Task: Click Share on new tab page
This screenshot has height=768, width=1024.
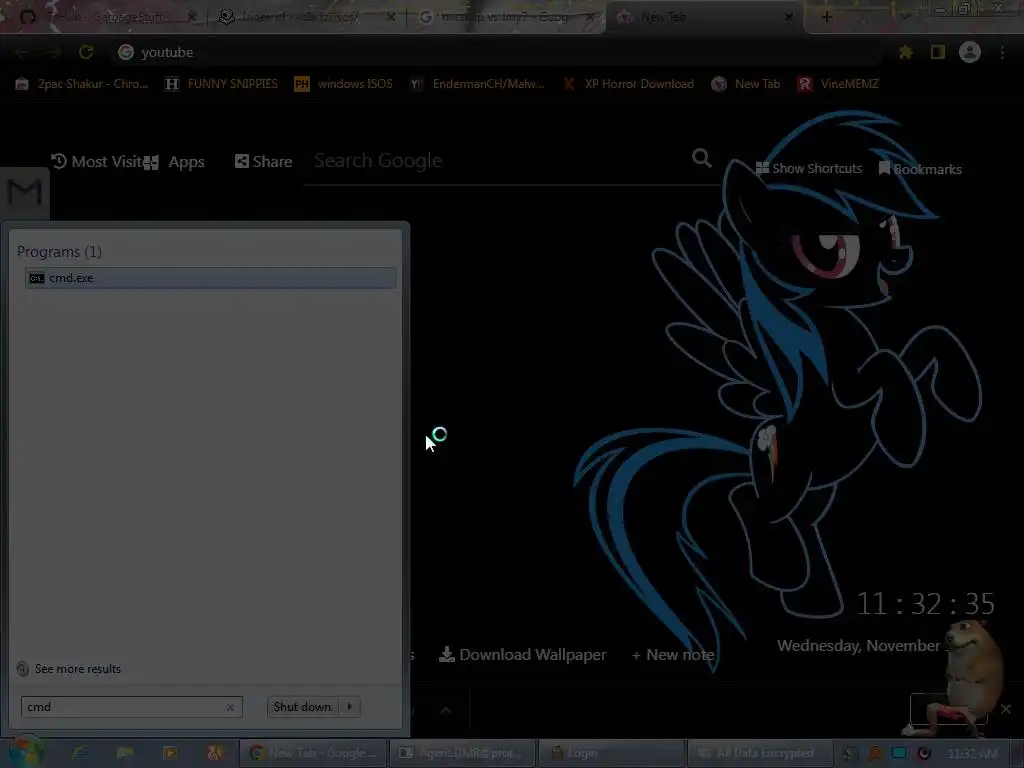Action: pyautogui.click(x=263, y=162)
